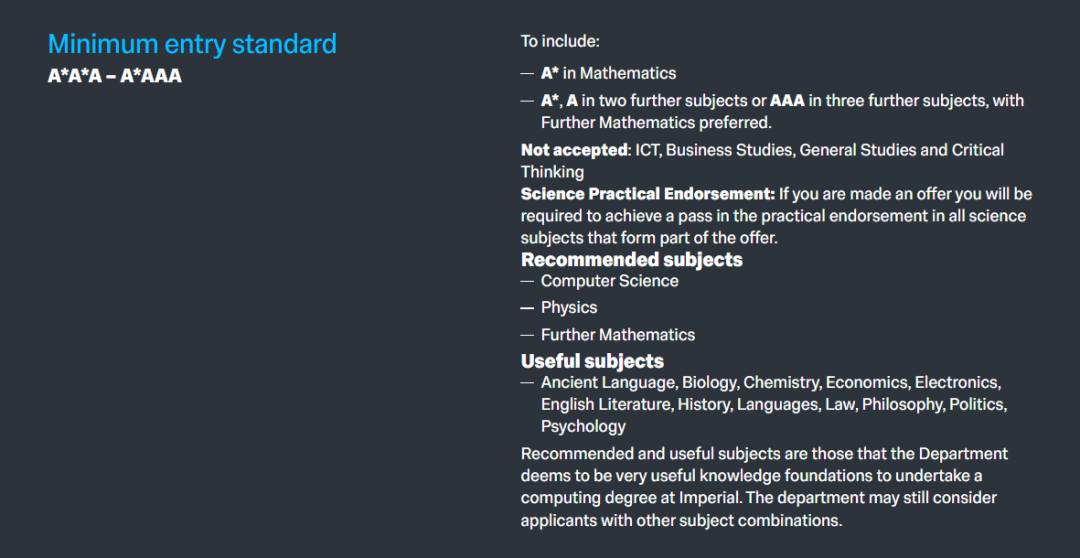Click the 'Computer Science' list item

coord(610,281)
